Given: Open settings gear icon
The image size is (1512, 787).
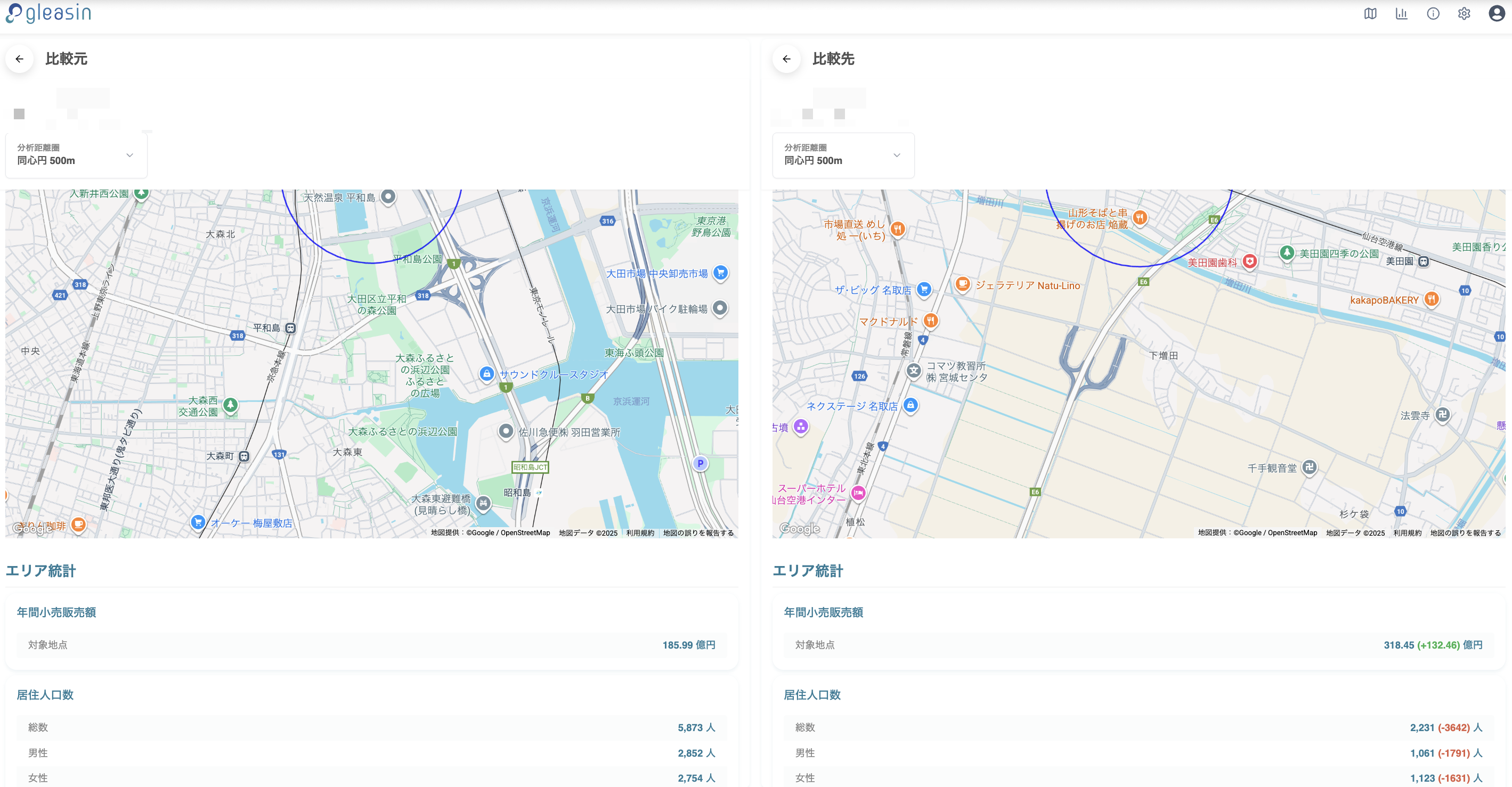Looking at the screenshot, I should click(x=1464, y=13).
